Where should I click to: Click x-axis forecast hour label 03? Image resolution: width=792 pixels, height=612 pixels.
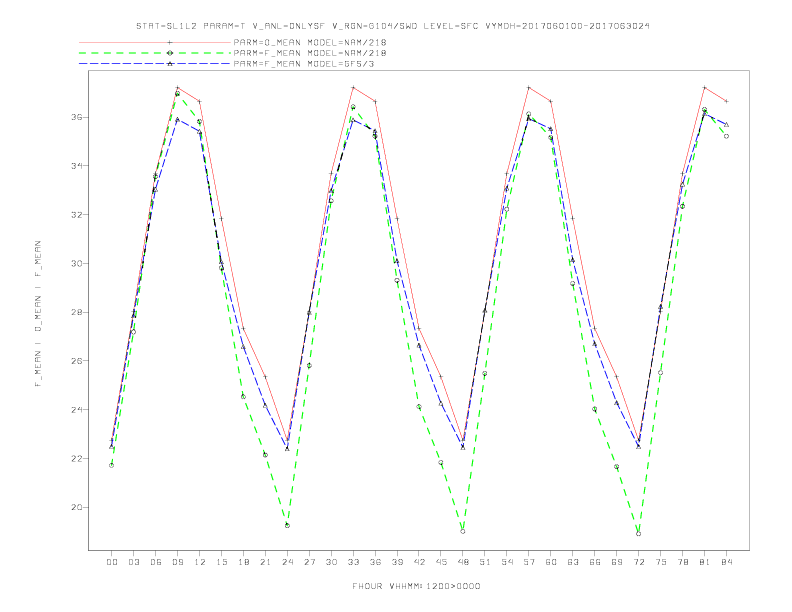134,562
